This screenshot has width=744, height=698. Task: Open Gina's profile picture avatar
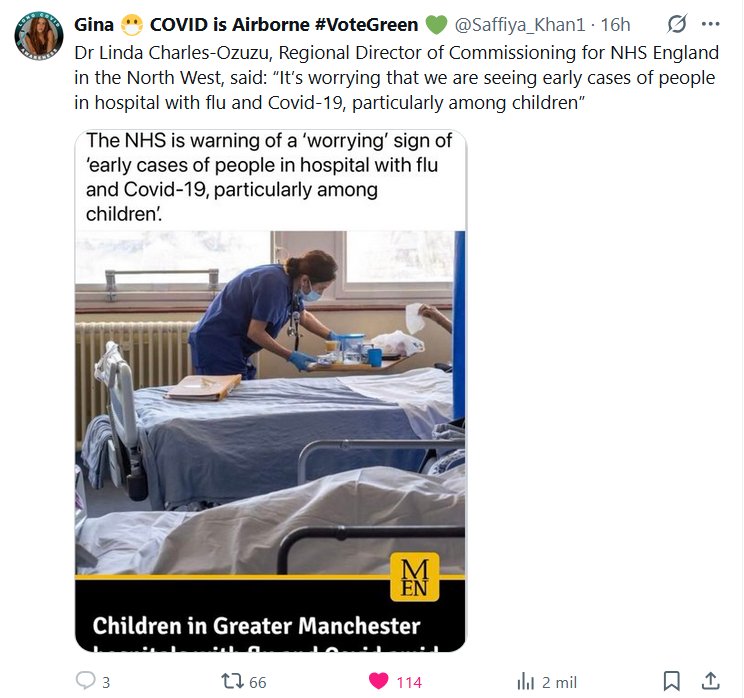coord(38,35)
